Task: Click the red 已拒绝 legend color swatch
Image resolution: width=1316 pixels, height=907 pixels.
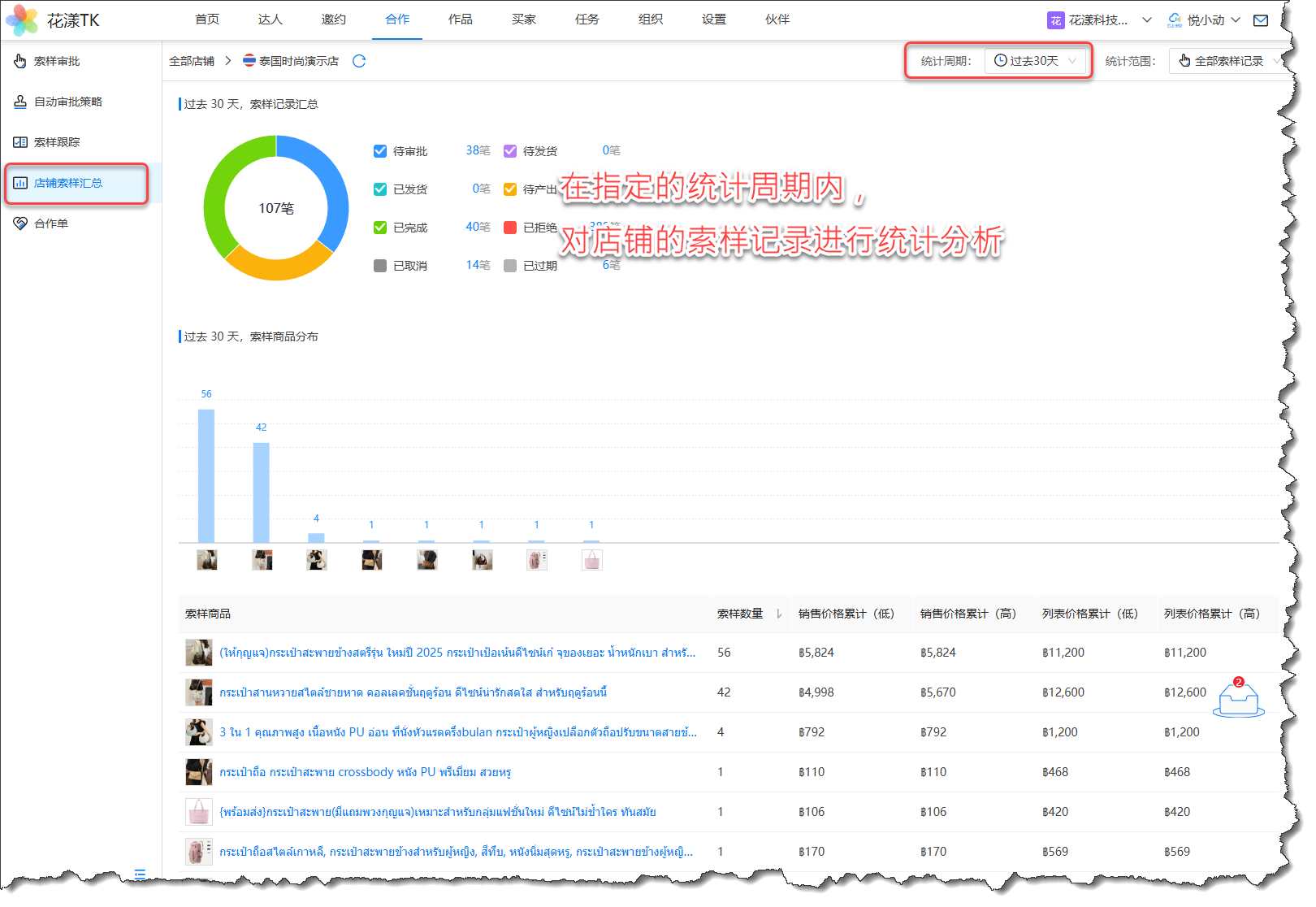Action: tap(510, 228)
